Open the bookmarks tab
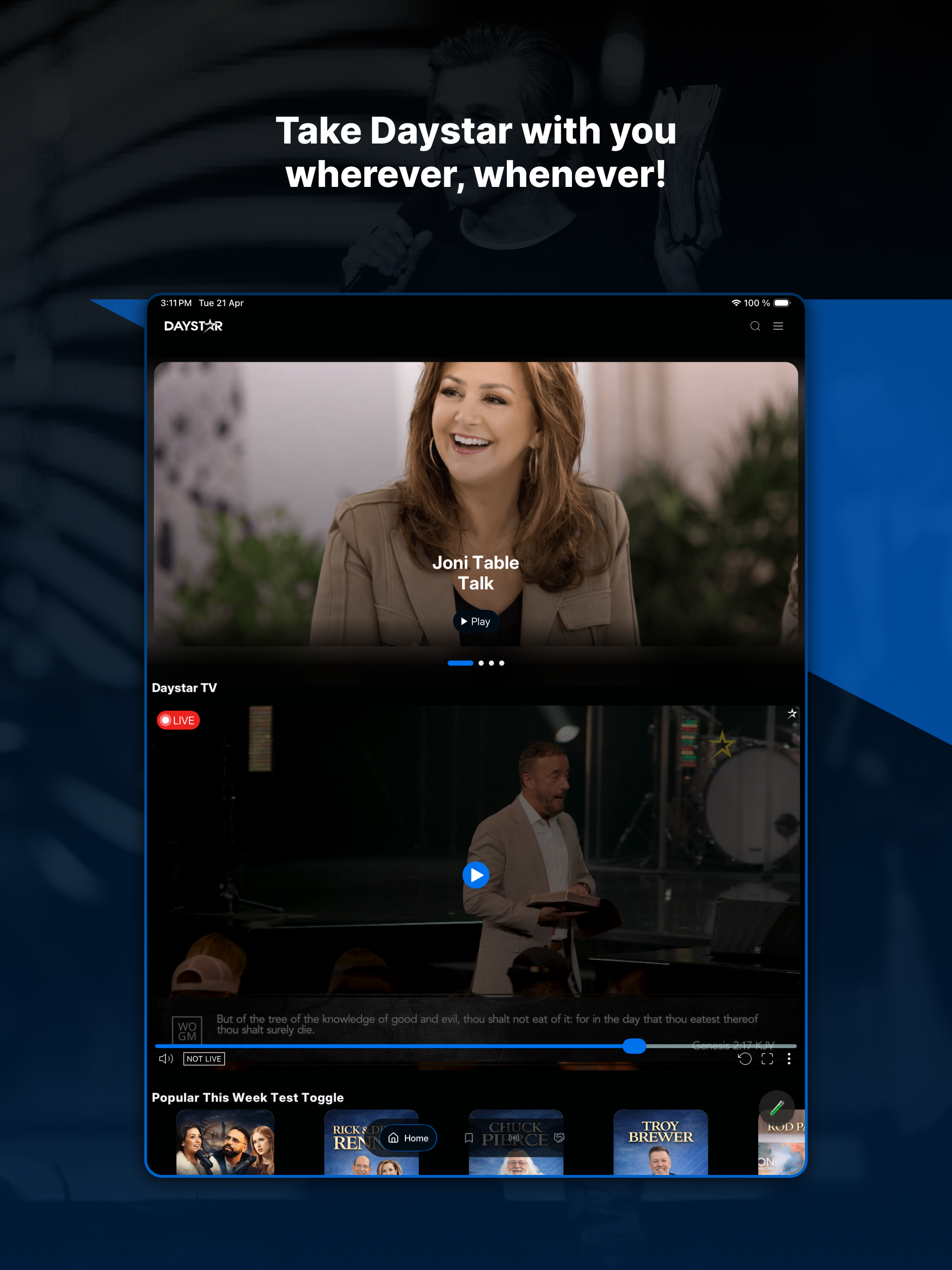 [x=469, y=1138]
